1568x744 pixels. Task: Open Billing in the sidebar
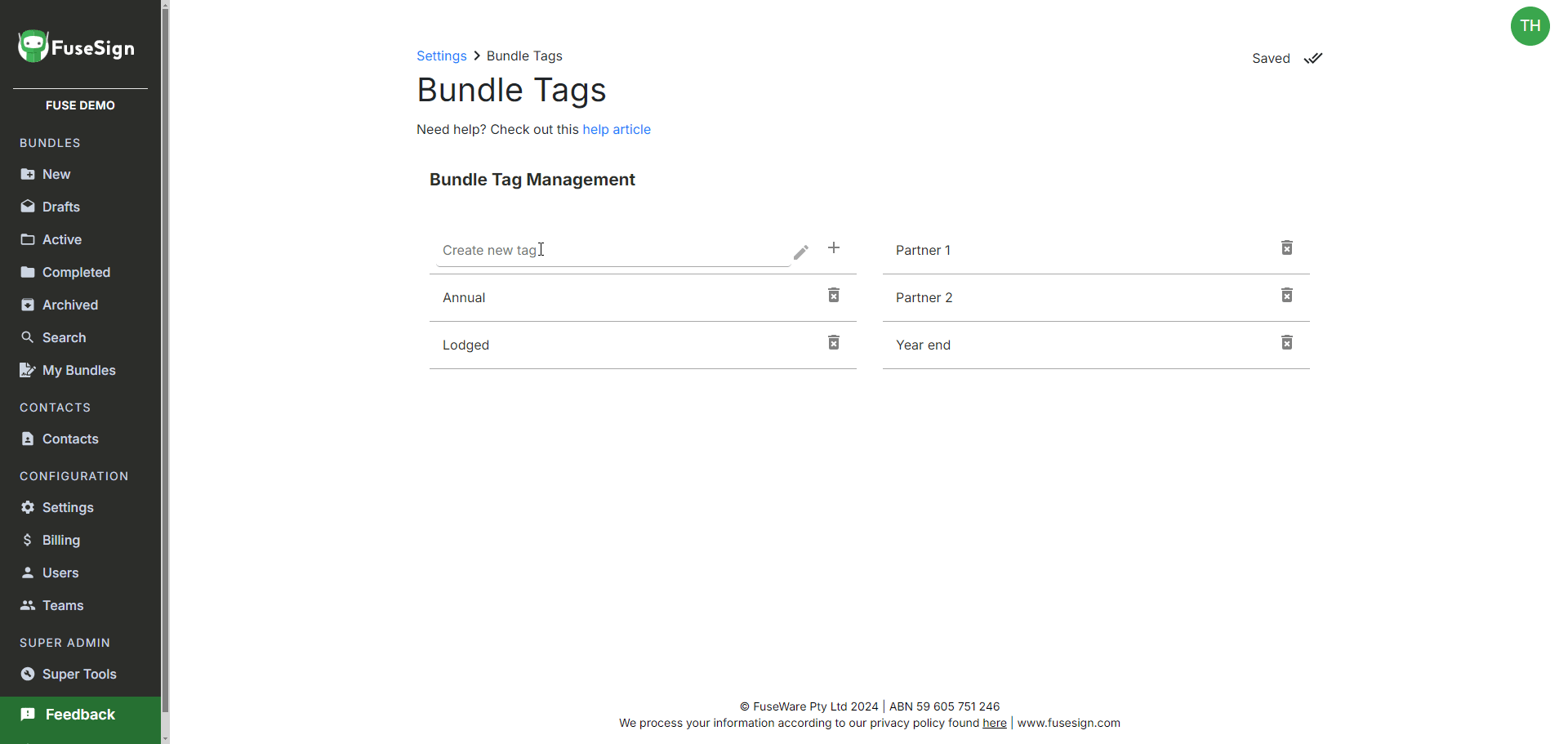tap(60, 541)
